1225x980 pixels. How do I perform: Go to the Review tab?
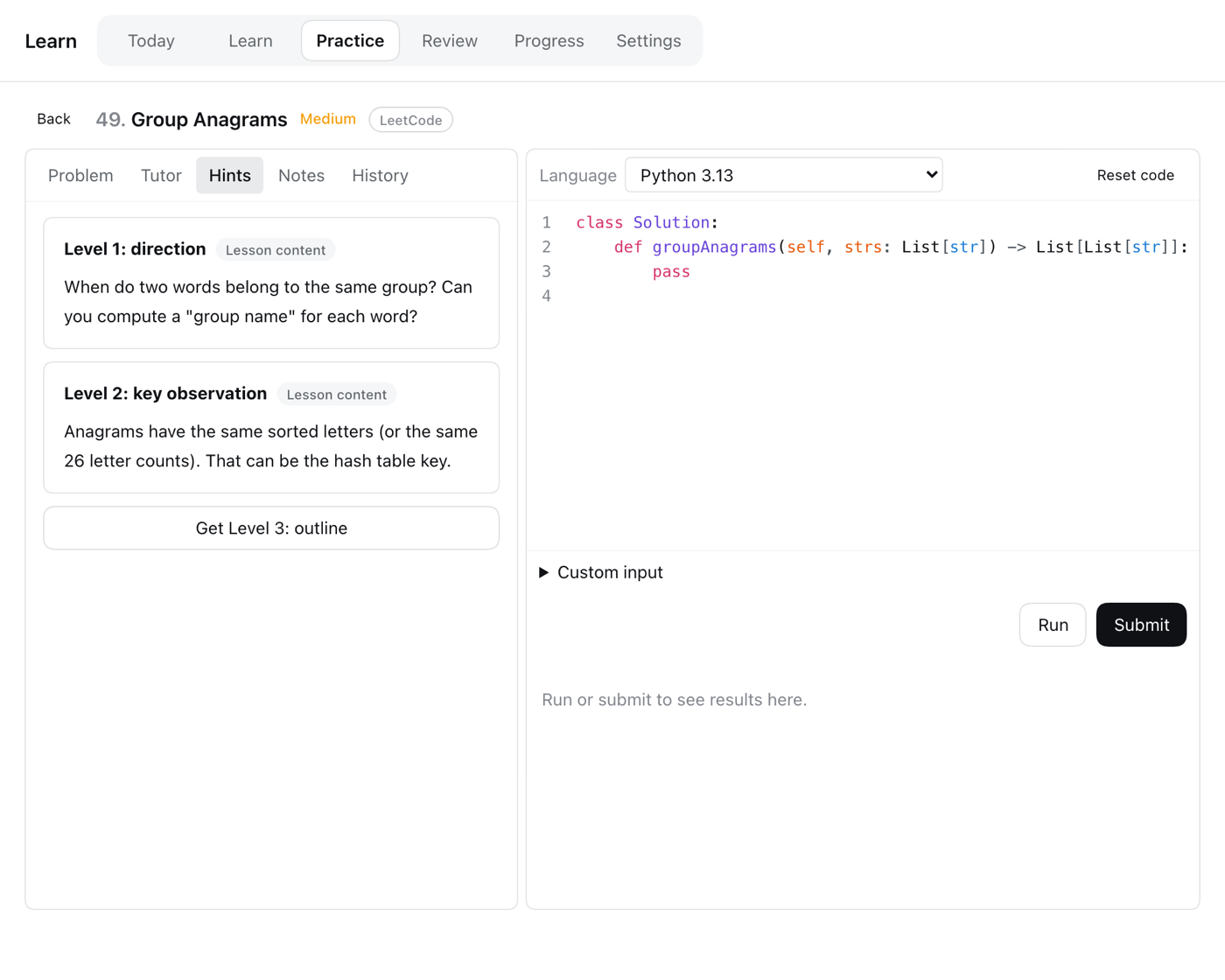(x=450, y=41)
